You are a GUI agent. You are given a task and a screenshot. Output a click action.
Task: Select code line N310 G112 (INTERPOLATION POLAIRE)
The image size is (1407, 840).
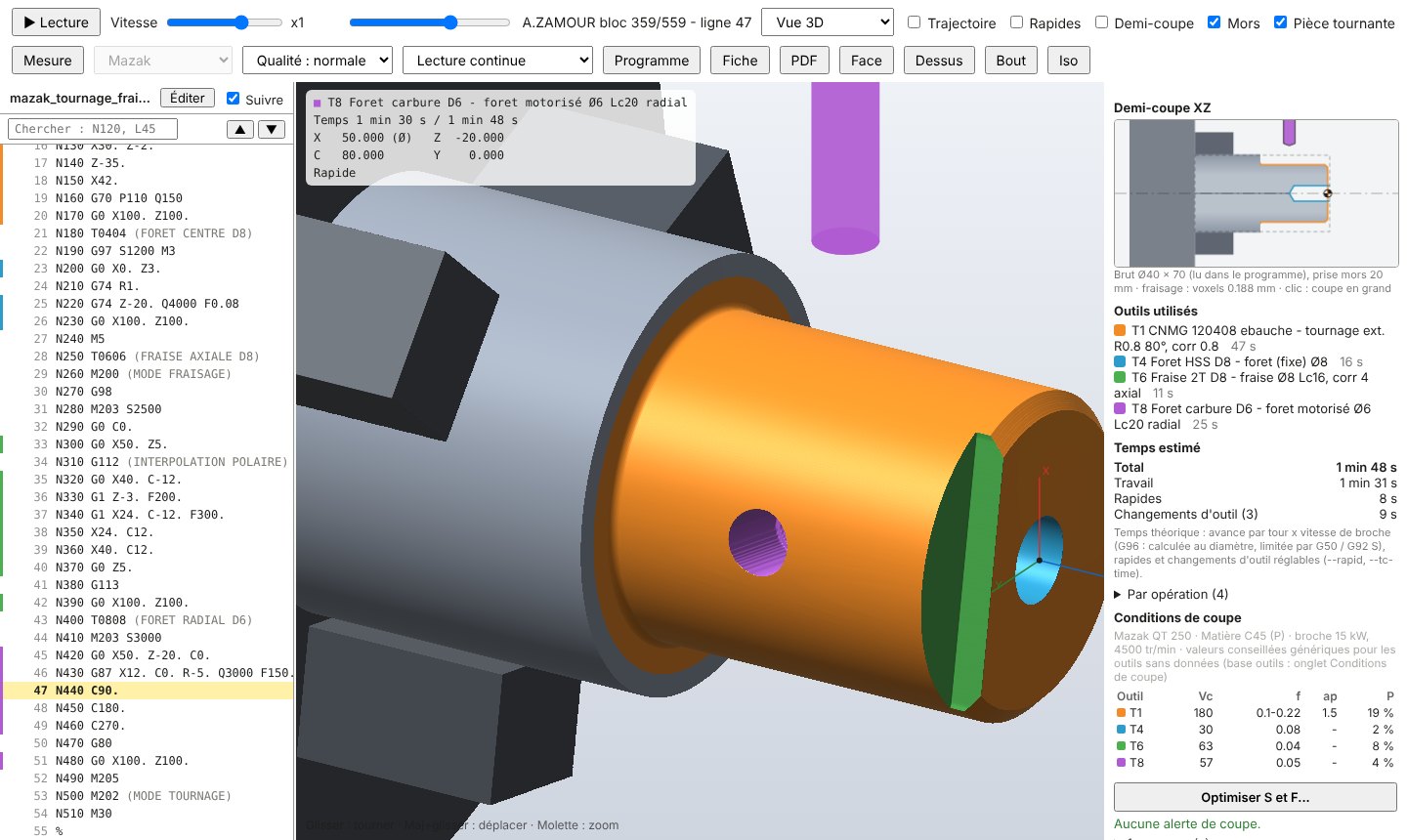pos(147,462)
